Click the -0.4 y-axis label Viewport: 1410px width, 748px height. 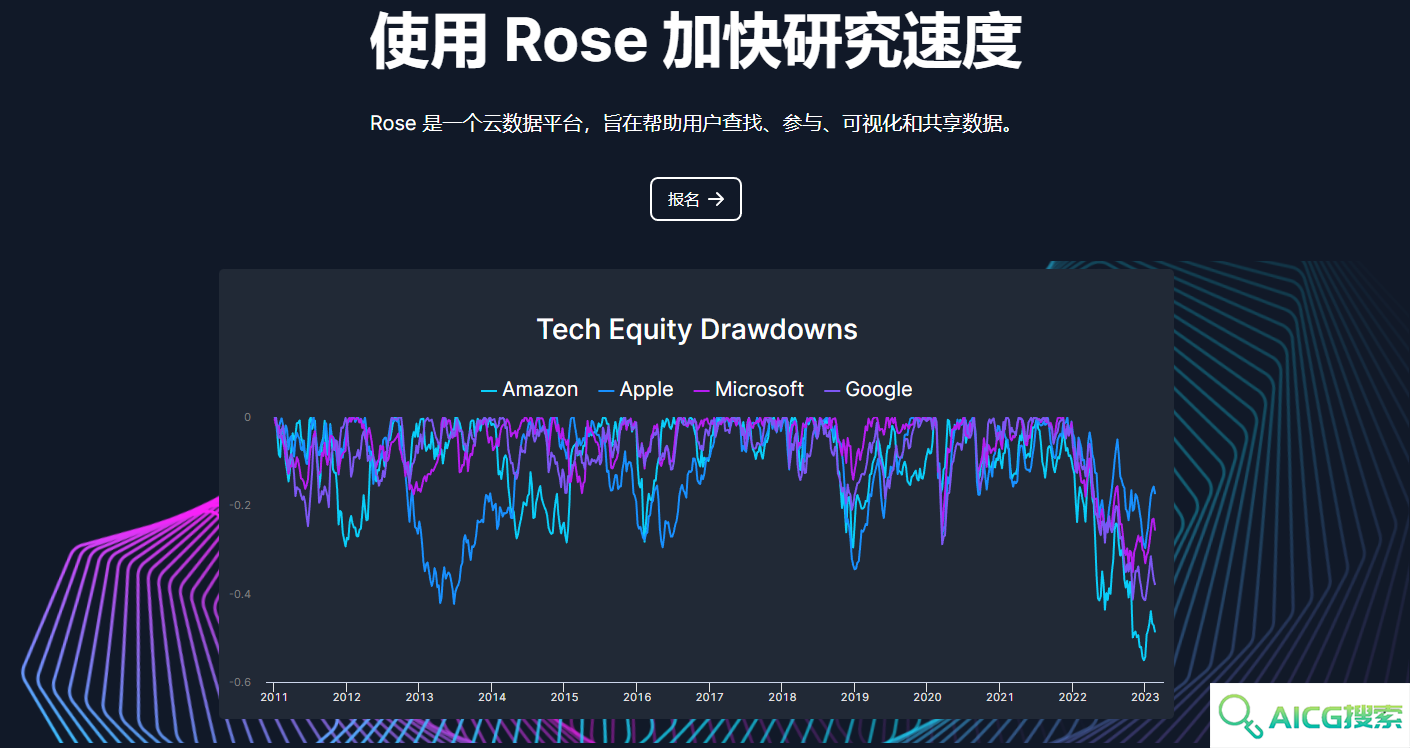coord(240,594)
